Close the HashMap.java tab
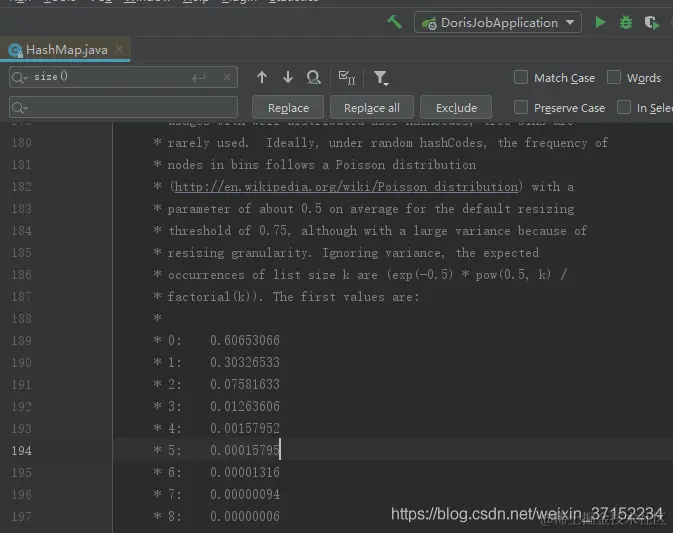 tap(119, 49)
